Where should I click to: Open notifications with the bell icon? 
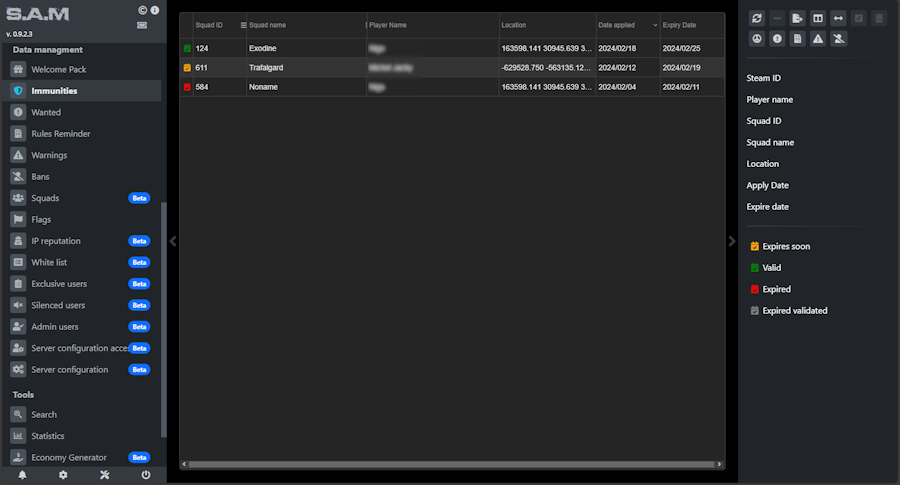click(x=22, y=475)
